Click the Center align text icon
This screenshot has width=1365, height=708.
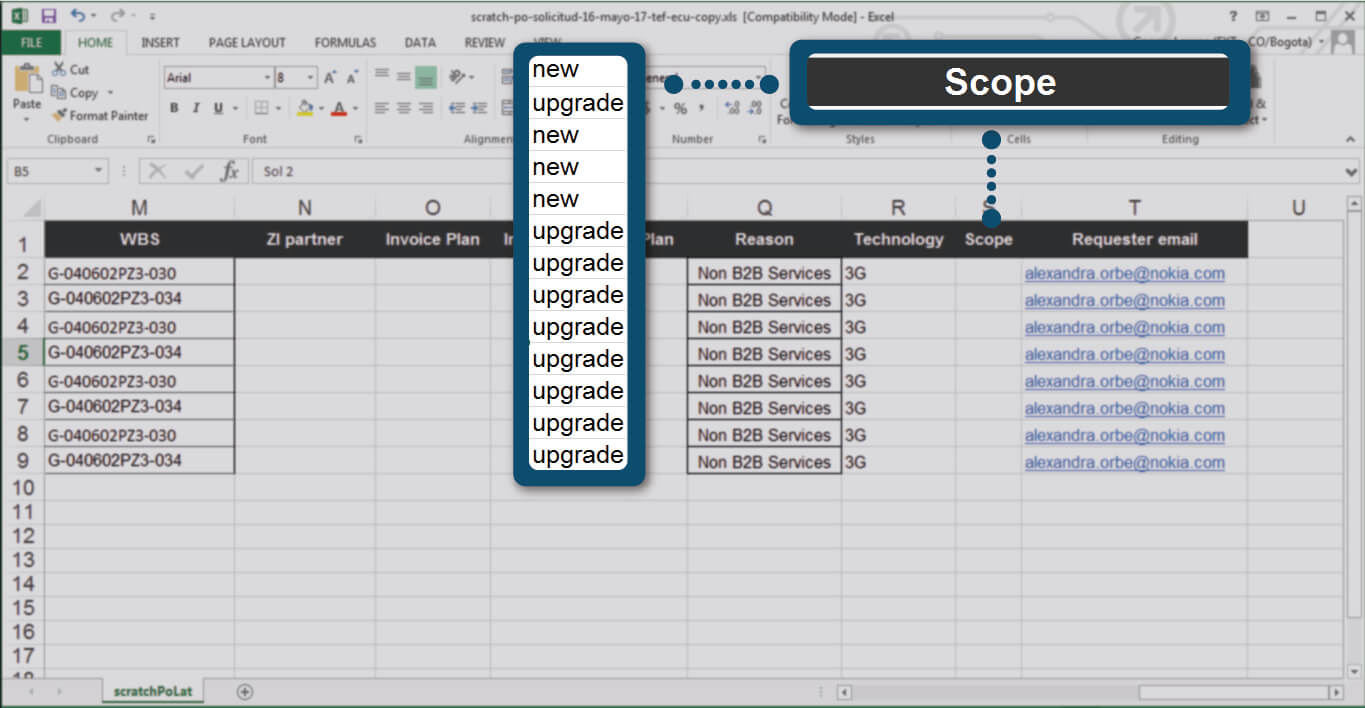(404, 108)
